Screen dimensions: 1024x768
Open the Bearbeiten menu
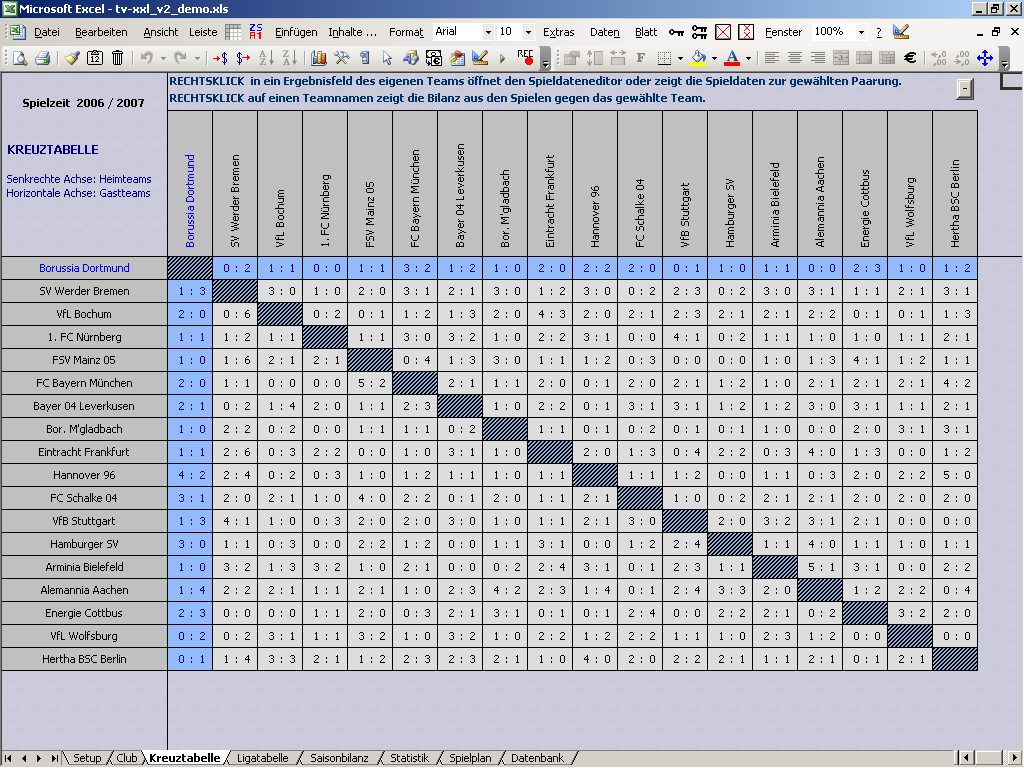click(101, 32)
